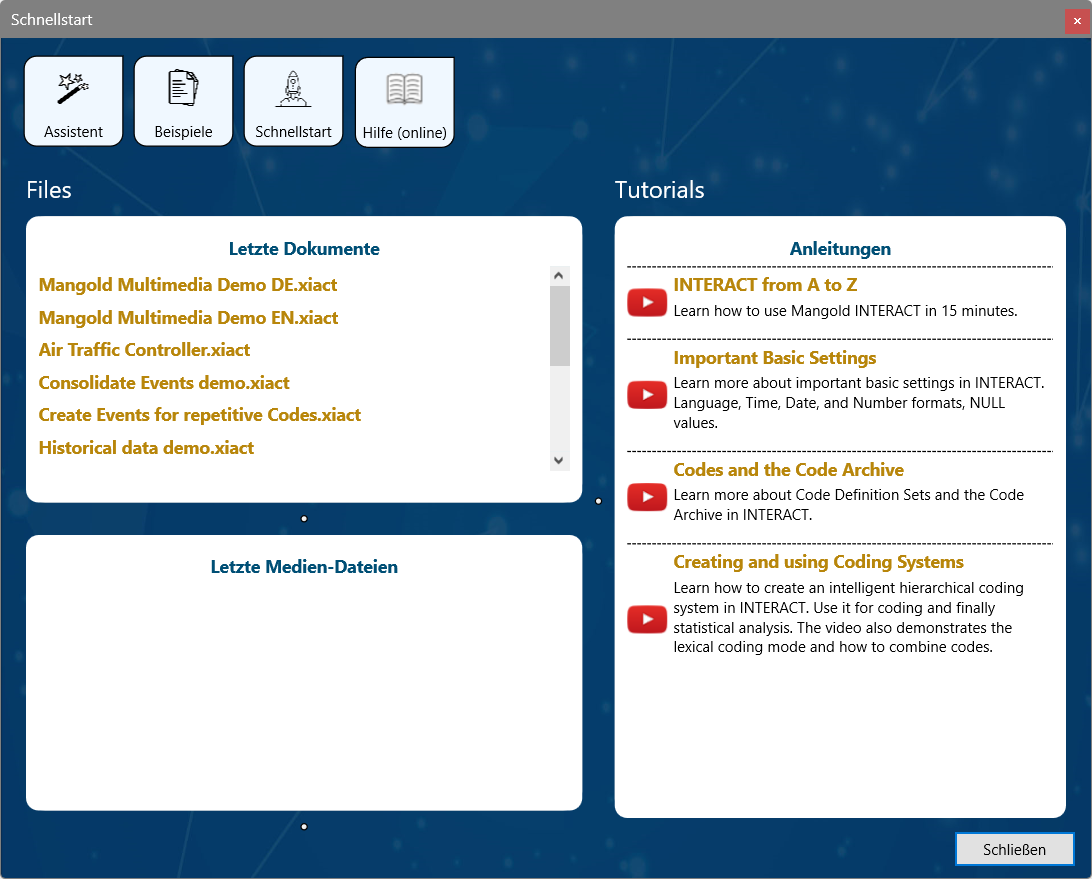1092x879 pixels.
Task: Click the 'Files' section title
Action: [x=49, y=189]
